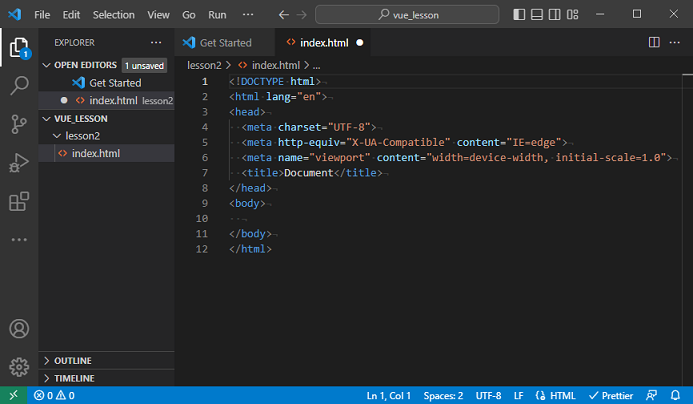Image resolution: width=693 pixels, height=404 pixels.
Task: Open the Explorer view in activity bar
Action: coord(19,48)
